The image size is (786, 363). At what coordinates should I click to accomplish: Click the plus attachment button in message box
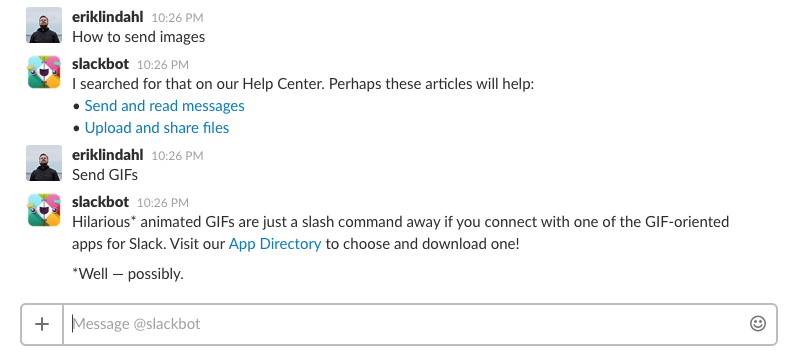click(42, 324)
